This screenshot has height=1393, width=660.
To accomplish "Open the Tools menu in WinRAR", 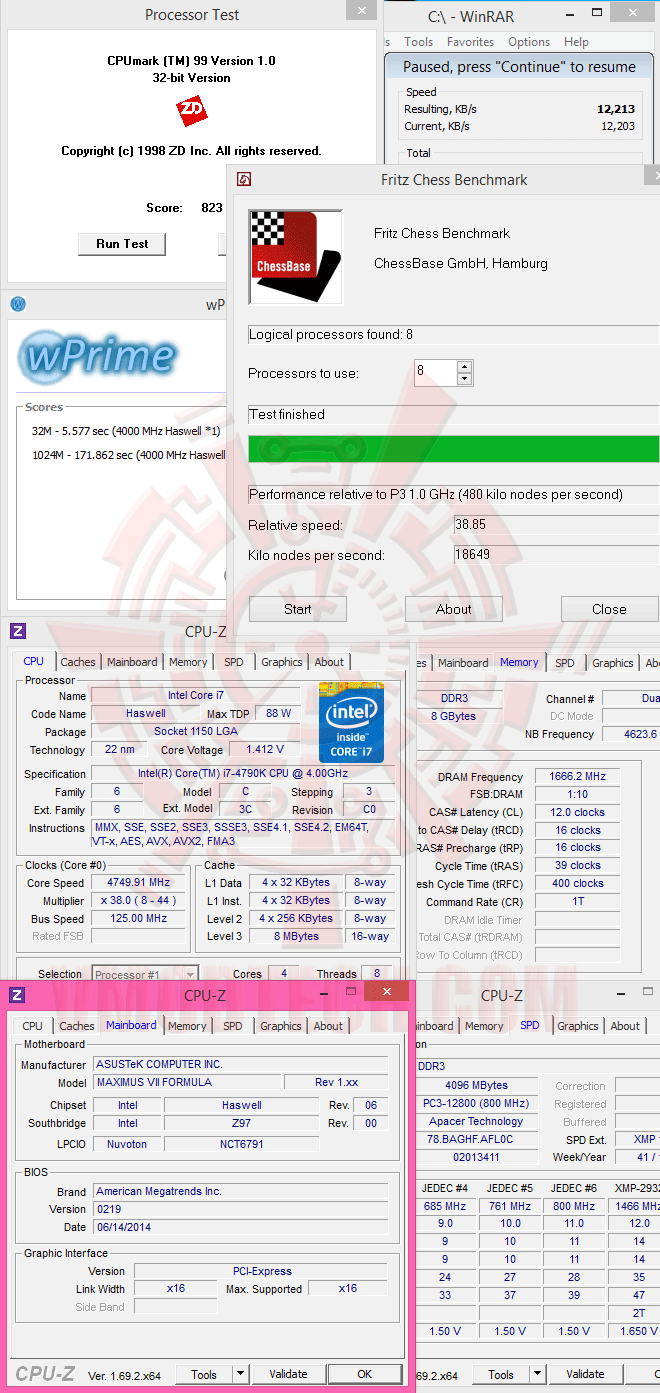I will 419,42.
